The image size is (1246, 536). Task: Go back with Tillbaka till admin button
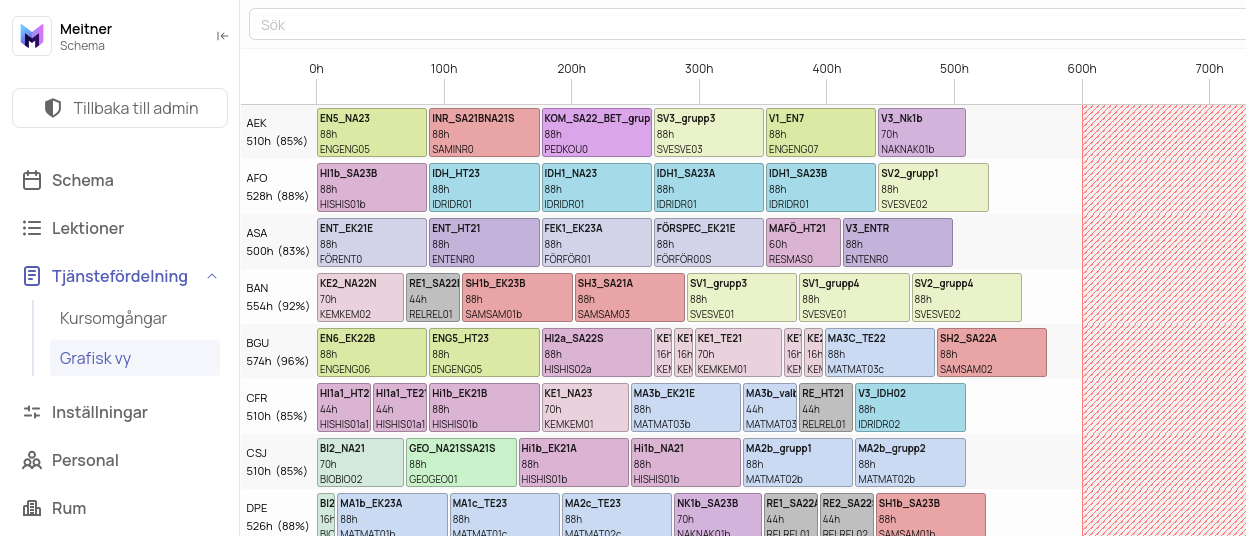120,108
